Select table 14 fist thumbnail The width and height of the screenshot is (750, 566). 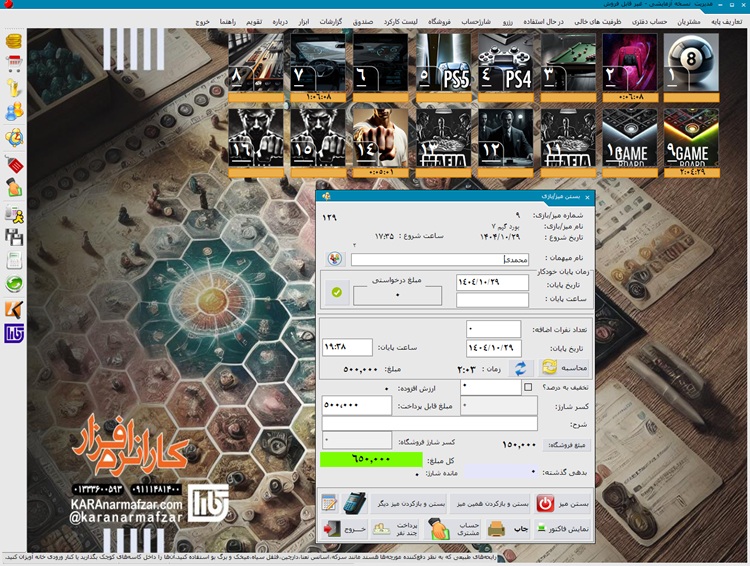[x=380, y=138]
